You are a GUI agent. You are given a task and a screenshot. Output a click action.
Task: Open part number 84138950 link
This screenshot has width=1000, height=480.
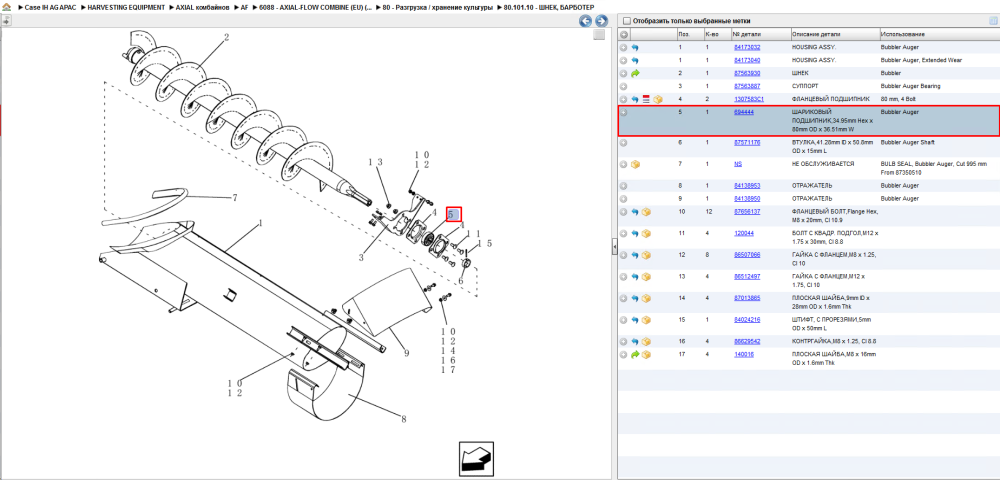tap(747, 199)
